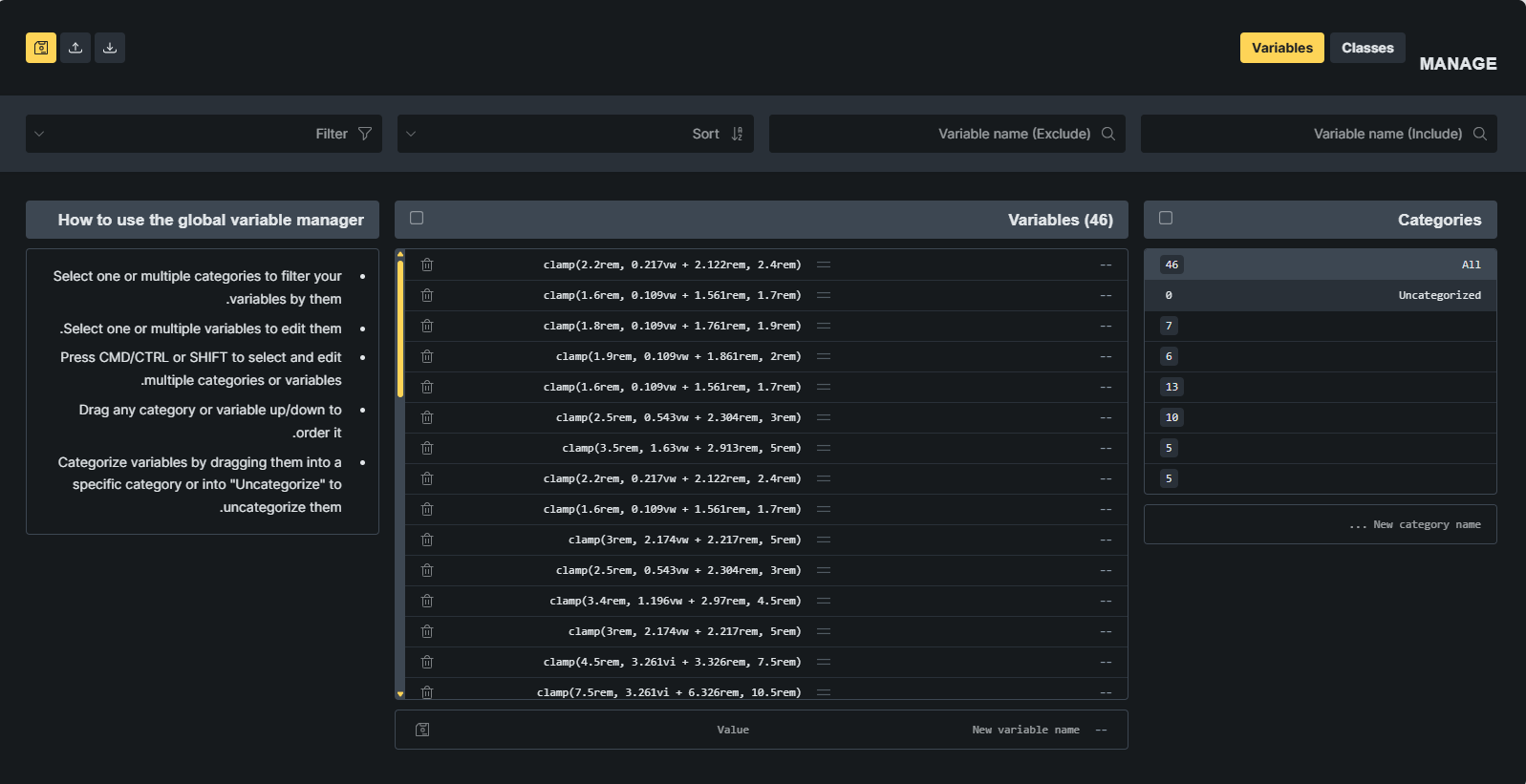Image resolution: width=1526 pixels, height=784 pixels.
Task: Click trash icon for clamp(3.4rem, 1.196vw) row
Action: tap(427, 601)
